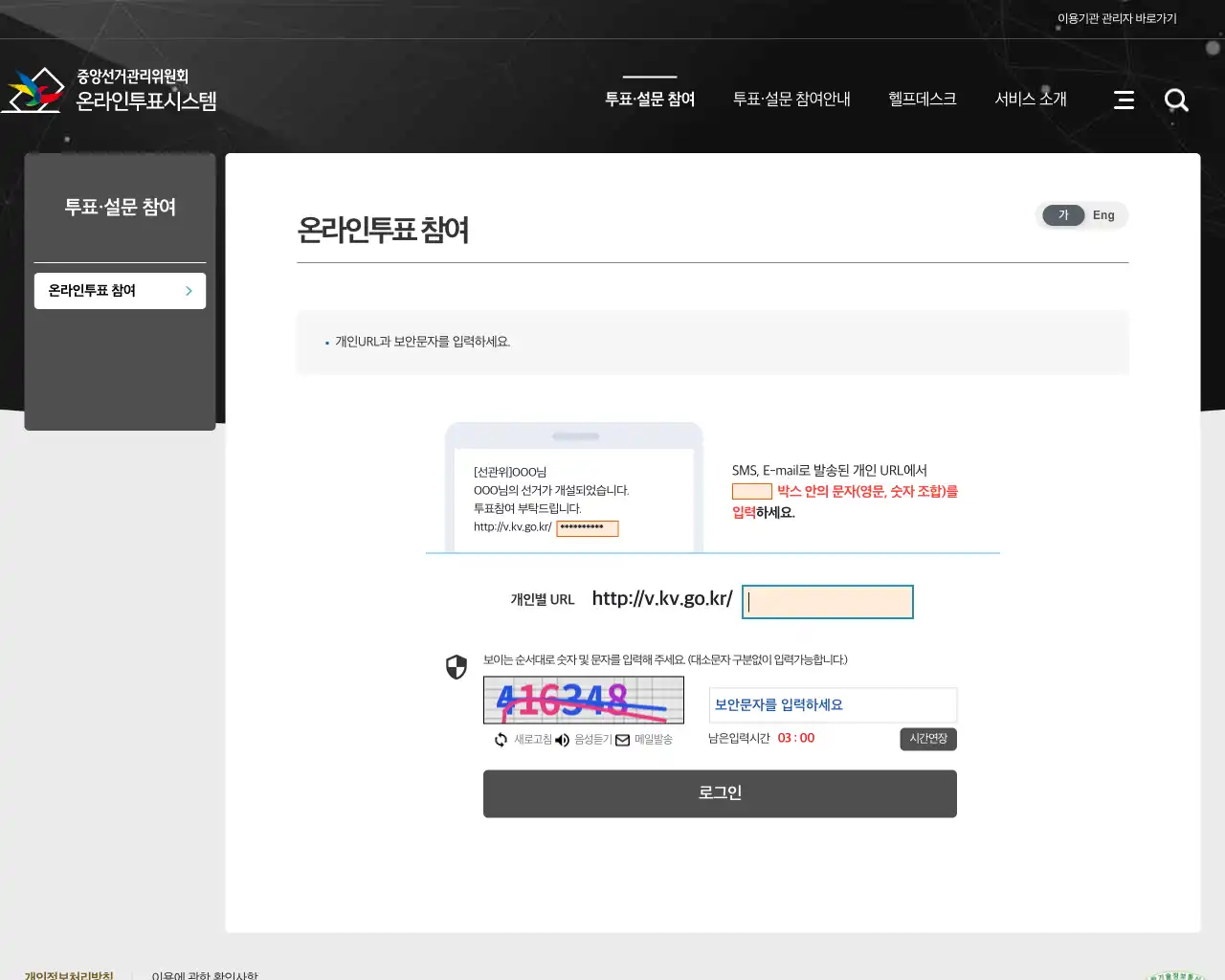
Task: Click the 개인별 URL input field
Action: point(827,601)
